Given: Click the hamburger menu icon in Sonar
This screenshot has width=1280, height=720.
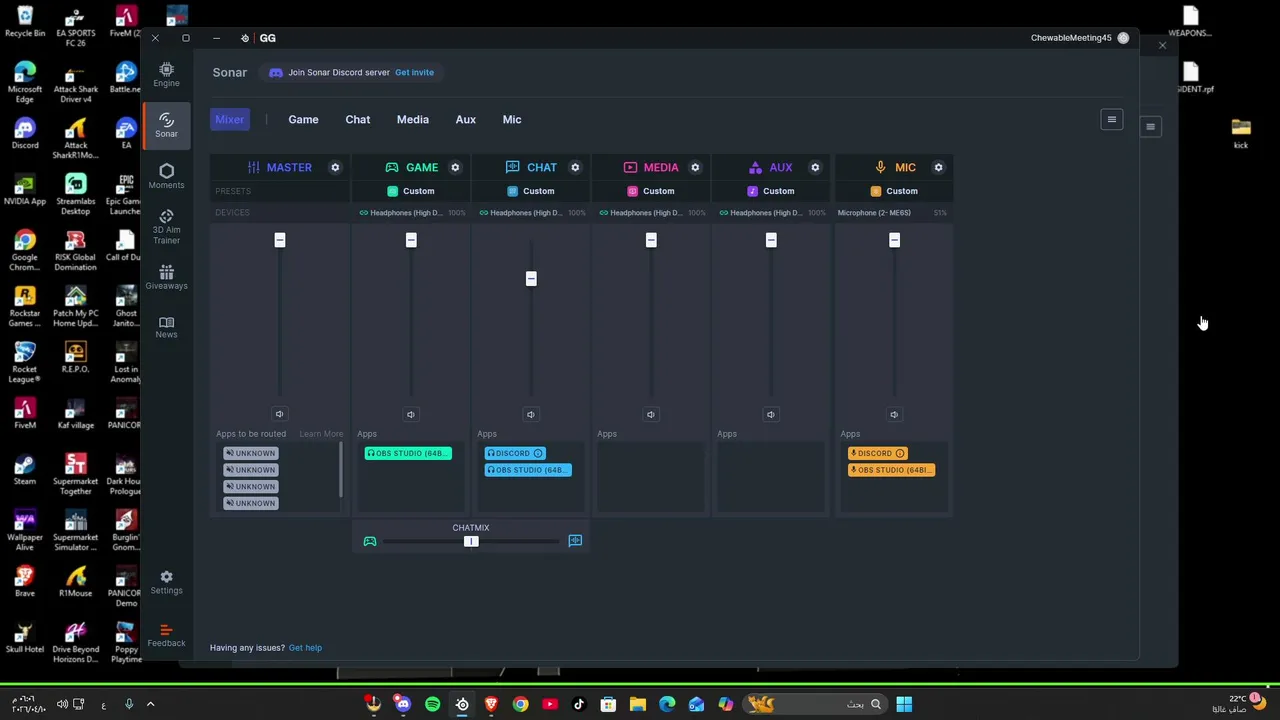Looking at the screenshot, I should pyautogui.click(x=1111, y=119).
